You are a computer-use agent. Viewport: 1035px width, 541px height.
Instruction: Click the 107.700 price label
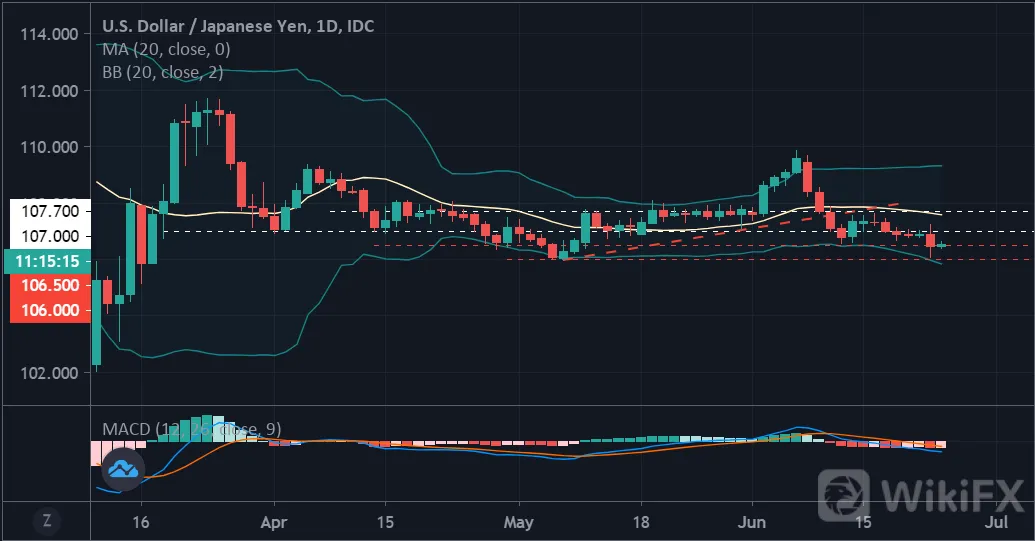(x=50, y=211)
